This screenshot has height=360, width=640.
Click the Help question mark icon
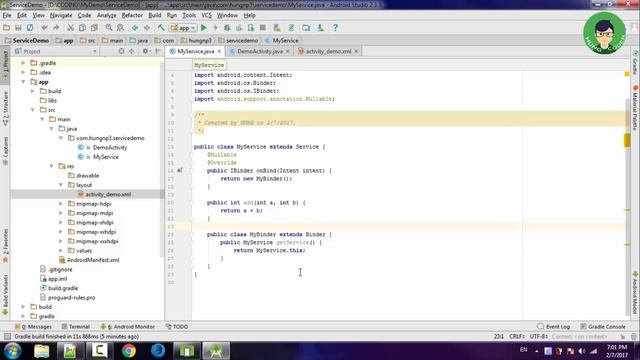(x=335, y=28)
